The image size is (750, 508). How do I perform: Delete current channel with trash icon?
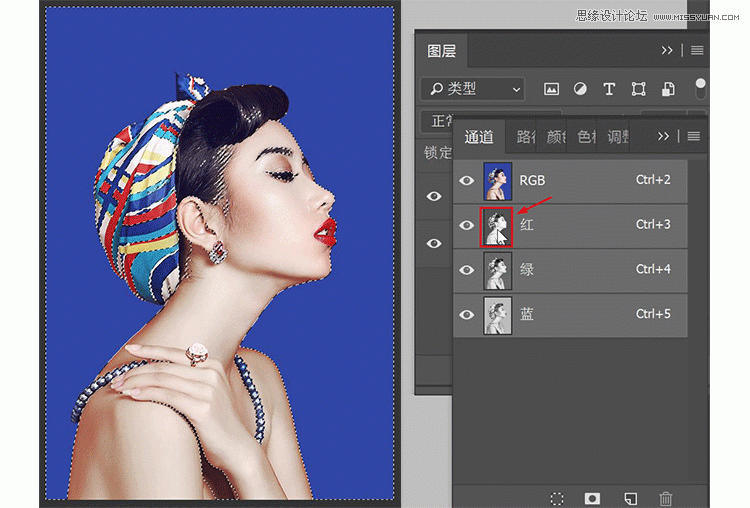click(665, 498)
